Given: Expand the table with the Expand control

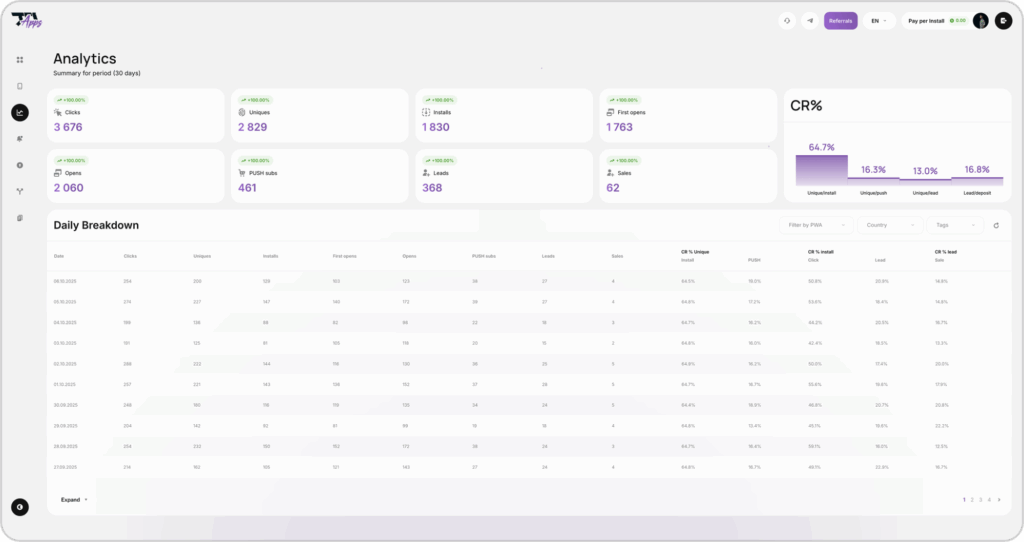Looking at the screenshot, I should pyautogui.click(x=73, y=499).
